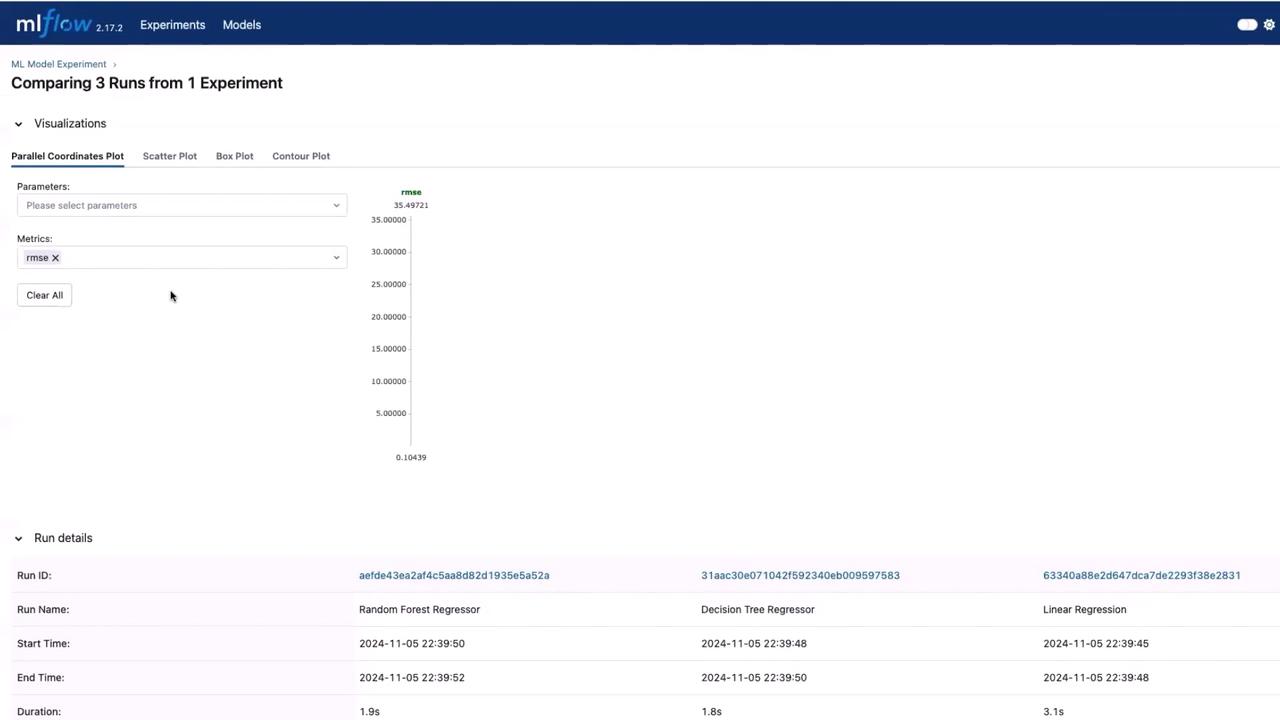Toggle the dark mode switch
Image resolution: width=1280 pixels, height=720 pixels.
point(1246,25)
